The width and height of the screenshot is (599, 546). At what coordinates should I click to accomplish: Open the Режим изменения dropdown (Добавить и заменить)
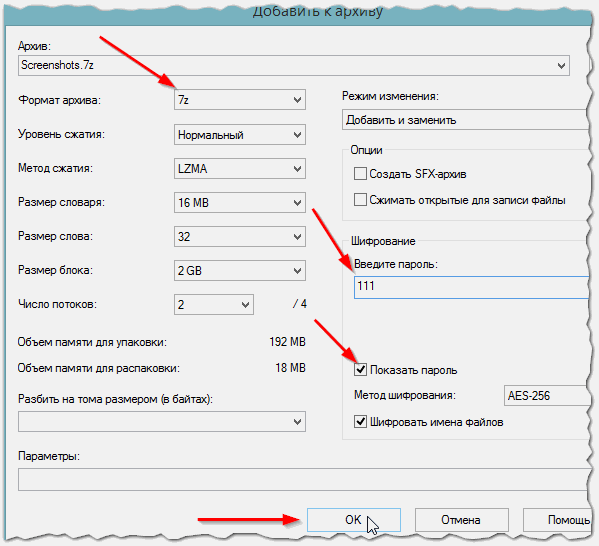tap(466, 120)
